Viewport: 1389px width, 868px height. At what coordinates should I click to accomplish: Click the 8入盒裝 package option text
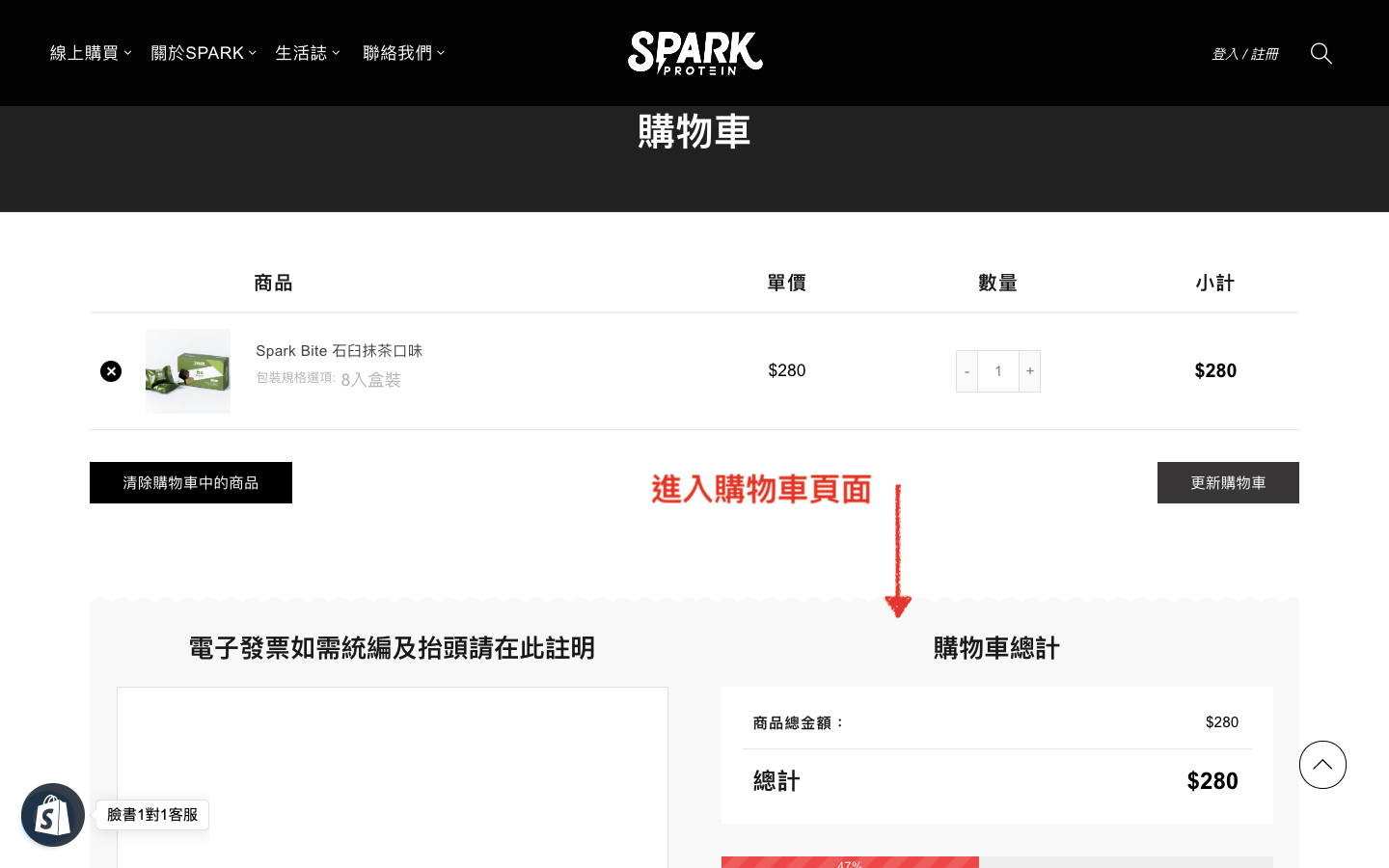[370, 380]
